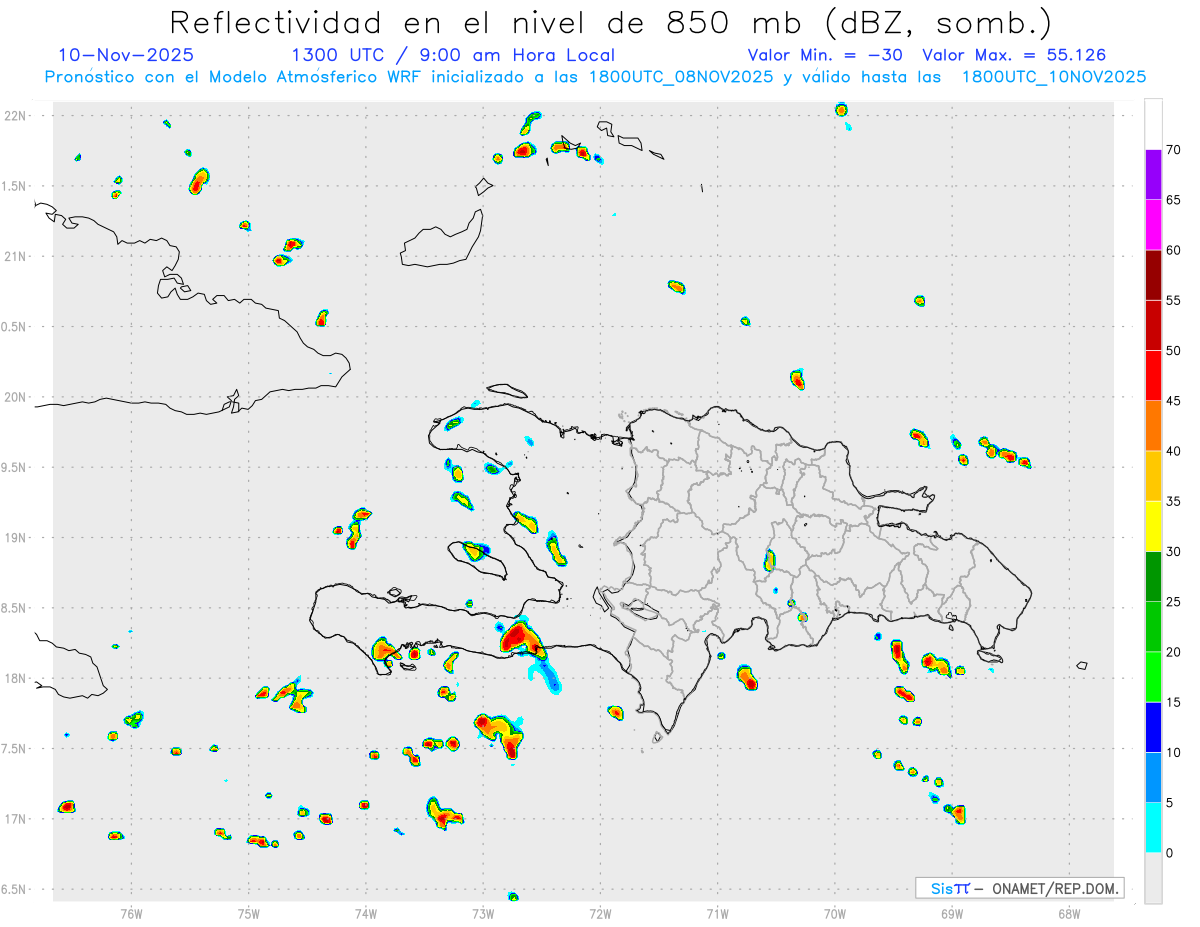This screenshot has height=927, width=1200.
Task: Click the "71W" longitude label
Action: (717, 914)
